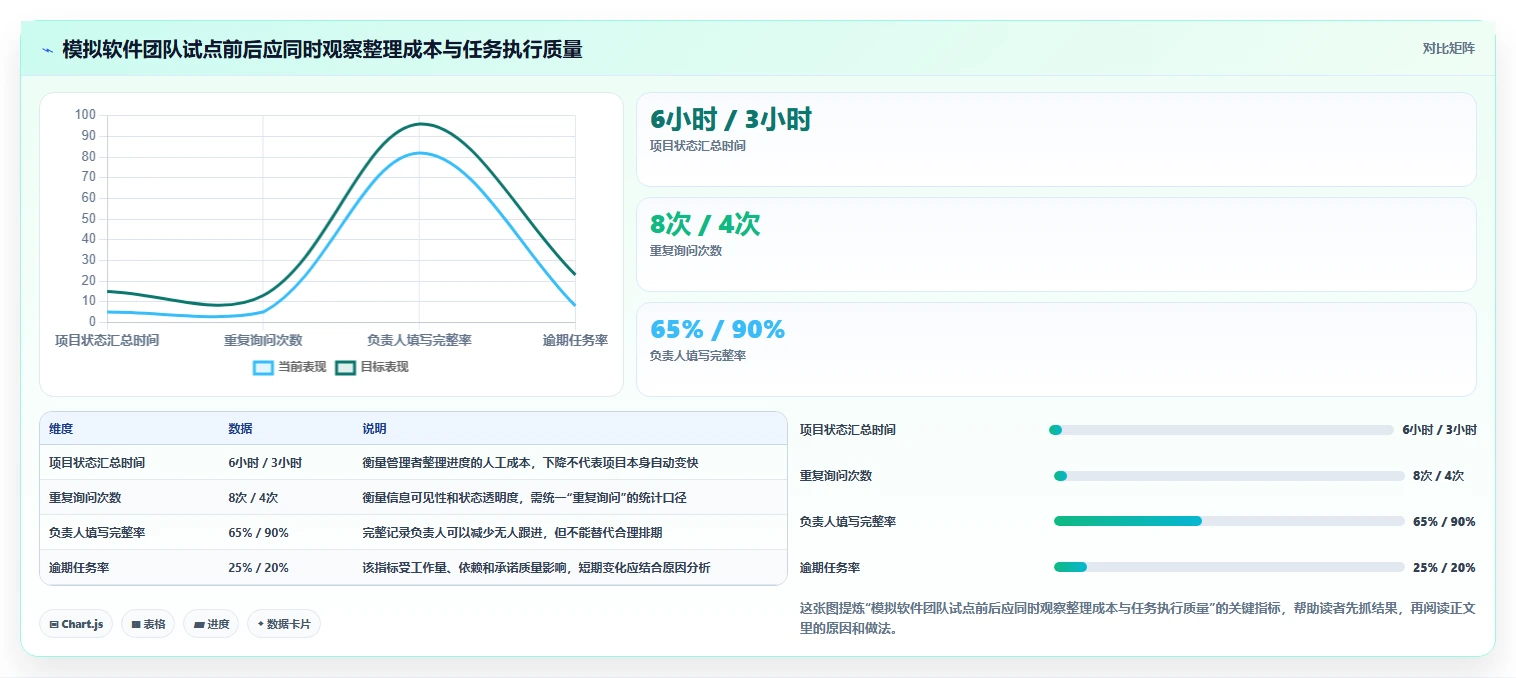The height and width of the screenshot is (678, 1516).
Task: Click table value 6小时 / 3小时
Action: point(265,463)
